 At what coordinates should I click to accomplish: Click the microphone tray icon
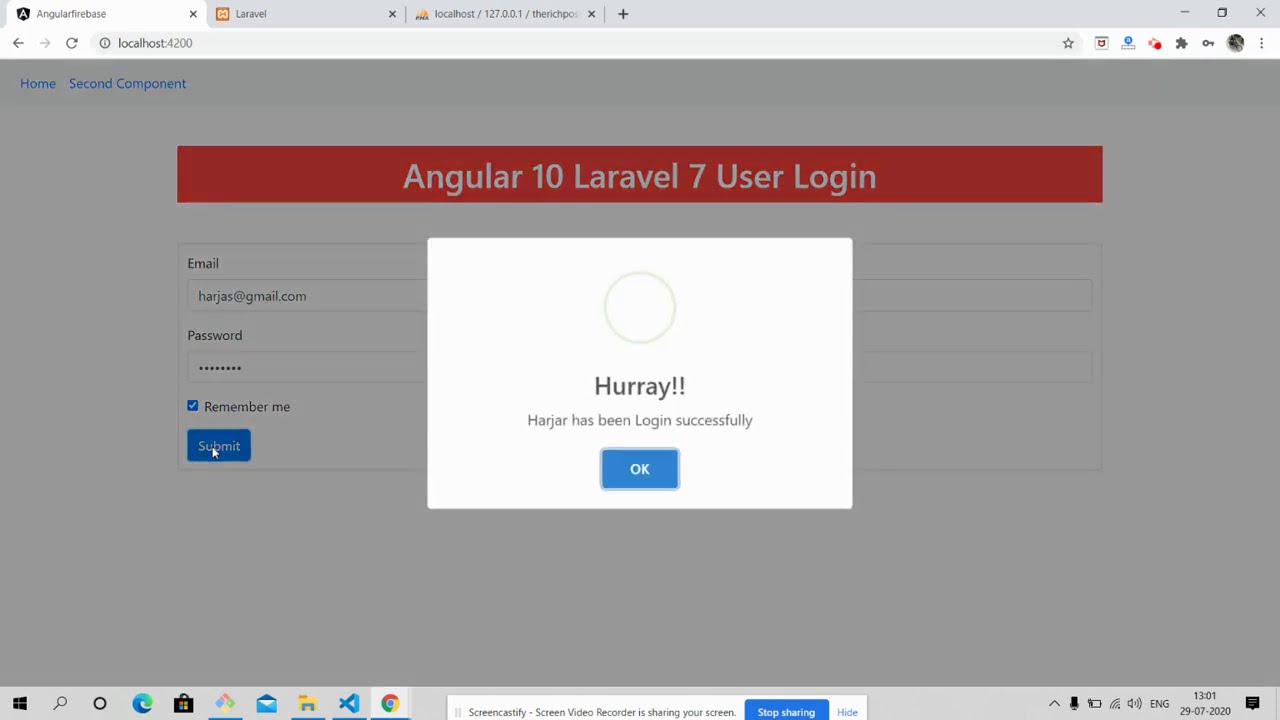1074,704
